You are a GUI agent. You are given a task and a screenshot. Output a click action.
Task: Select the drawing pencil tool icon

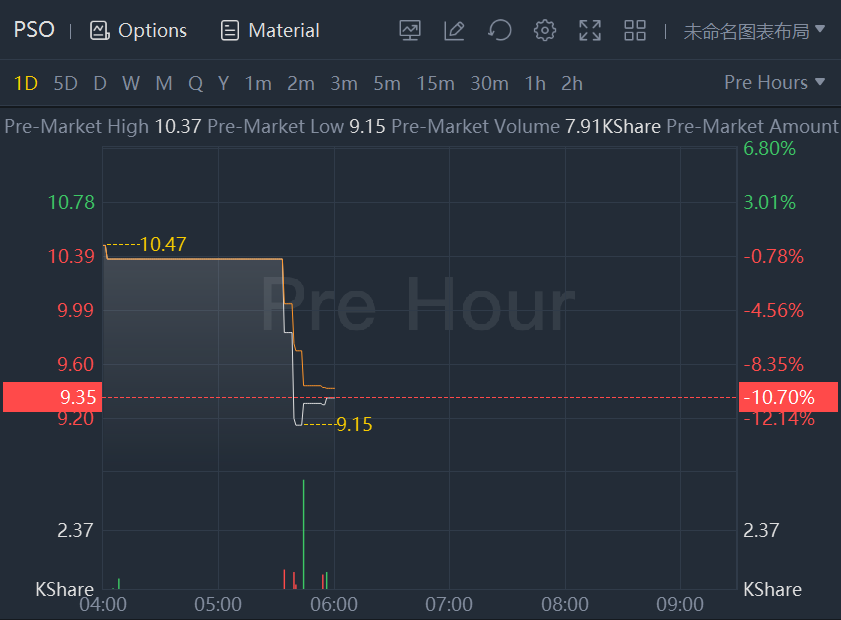pyautogui.click(x=454, y=30)
